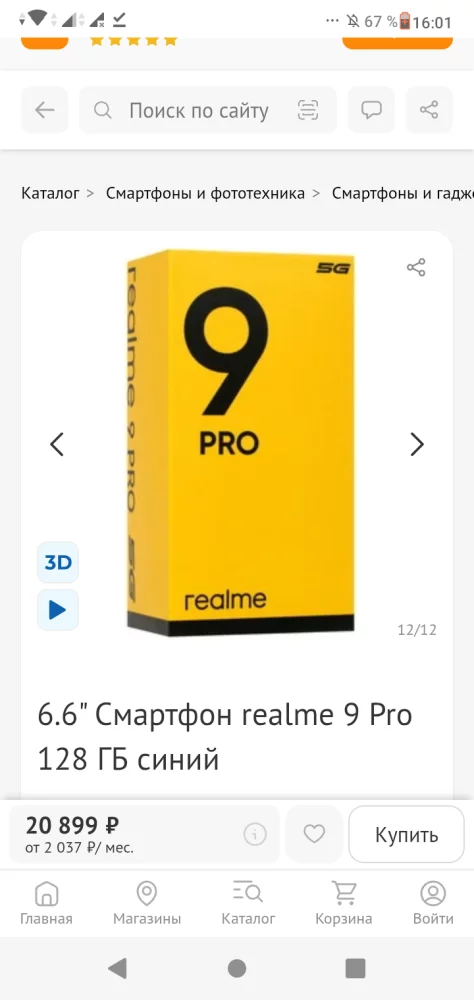Open the 3D view of product

pyautogui.click(x=58, y=562)
